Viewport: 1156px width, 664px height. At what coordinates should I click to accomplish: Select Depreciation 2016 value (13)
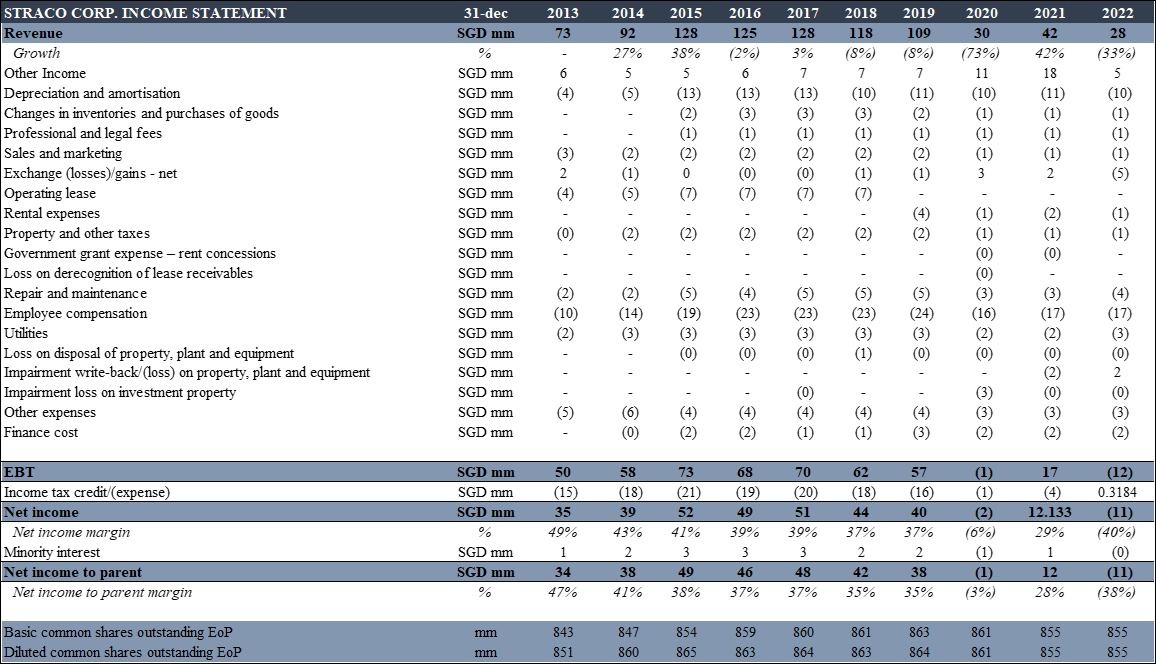(x=747, y=93)
